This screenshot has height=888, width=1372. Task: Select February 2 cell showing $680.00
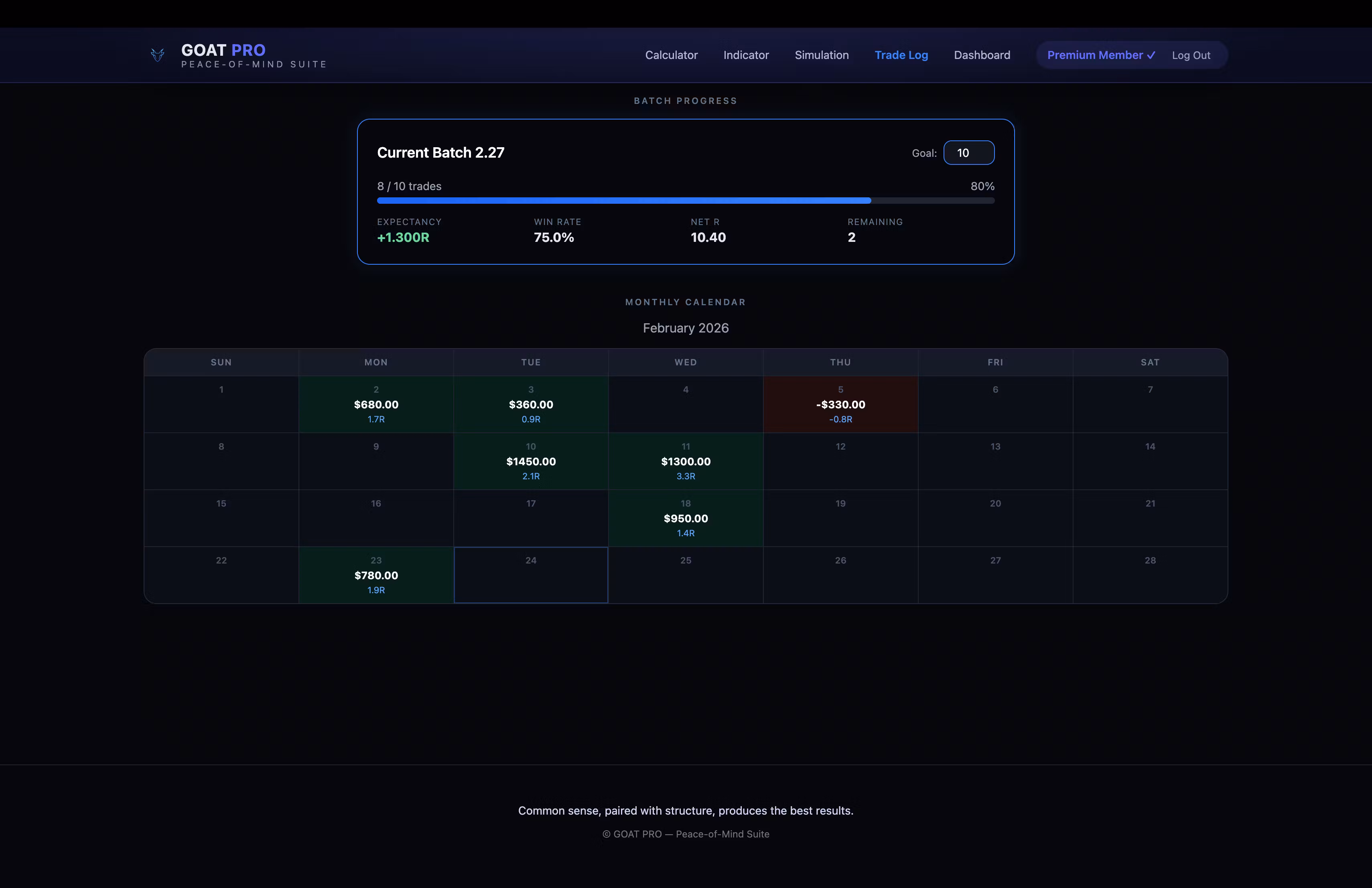(376, 405)
